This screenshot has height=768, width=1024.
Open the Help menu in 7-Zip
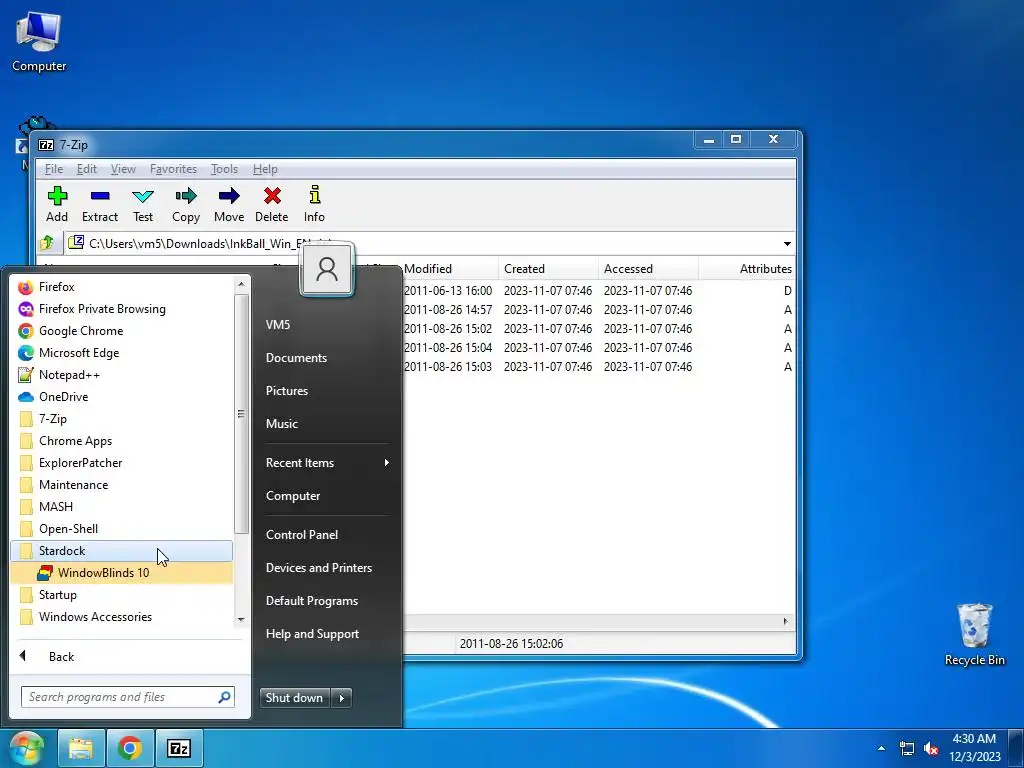pos(265,169)
